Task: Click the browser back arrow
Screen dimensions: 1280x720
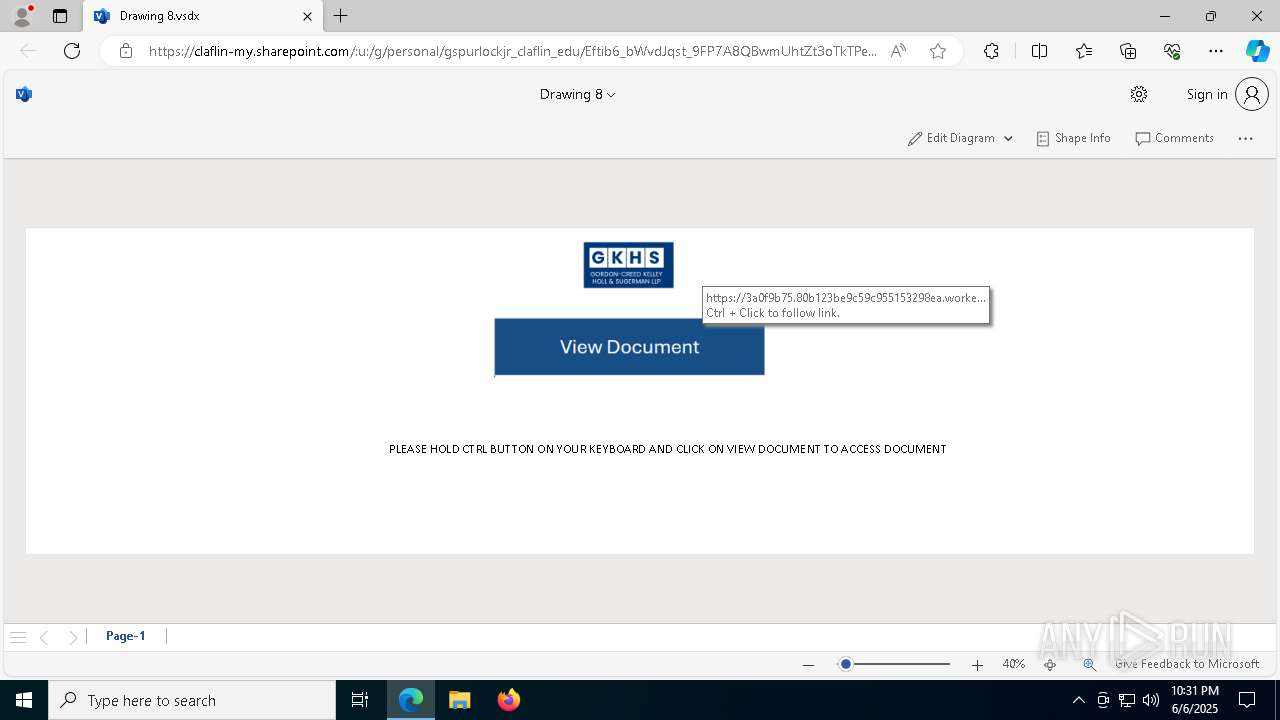Action: coord(28,51)
